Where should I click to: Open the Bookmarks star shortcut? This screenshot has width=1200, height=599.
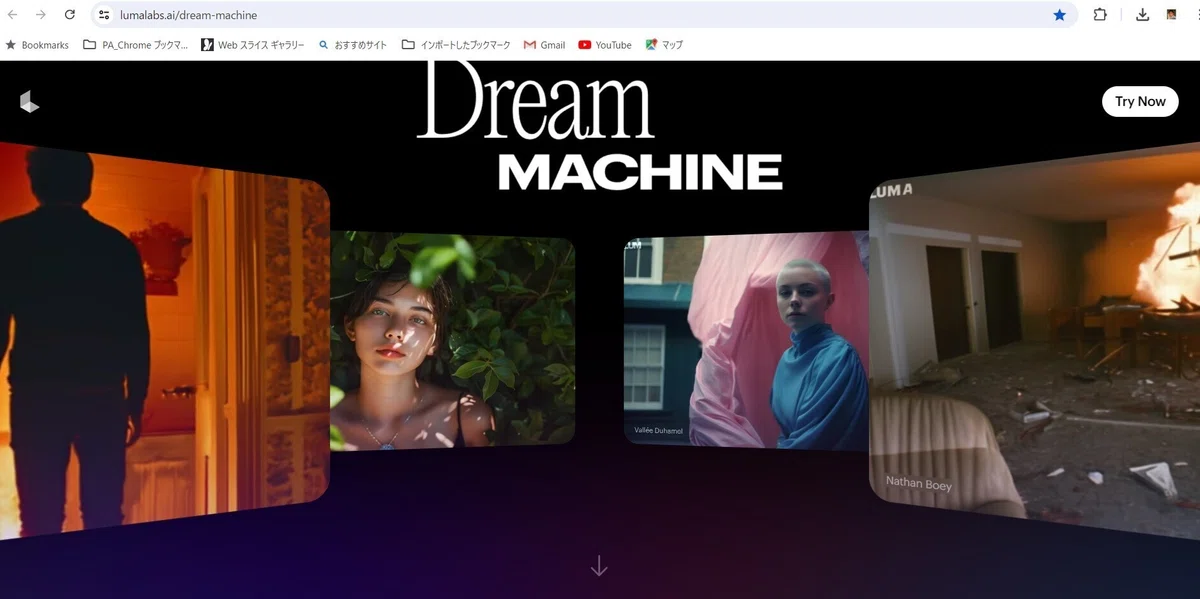point(38,45)
